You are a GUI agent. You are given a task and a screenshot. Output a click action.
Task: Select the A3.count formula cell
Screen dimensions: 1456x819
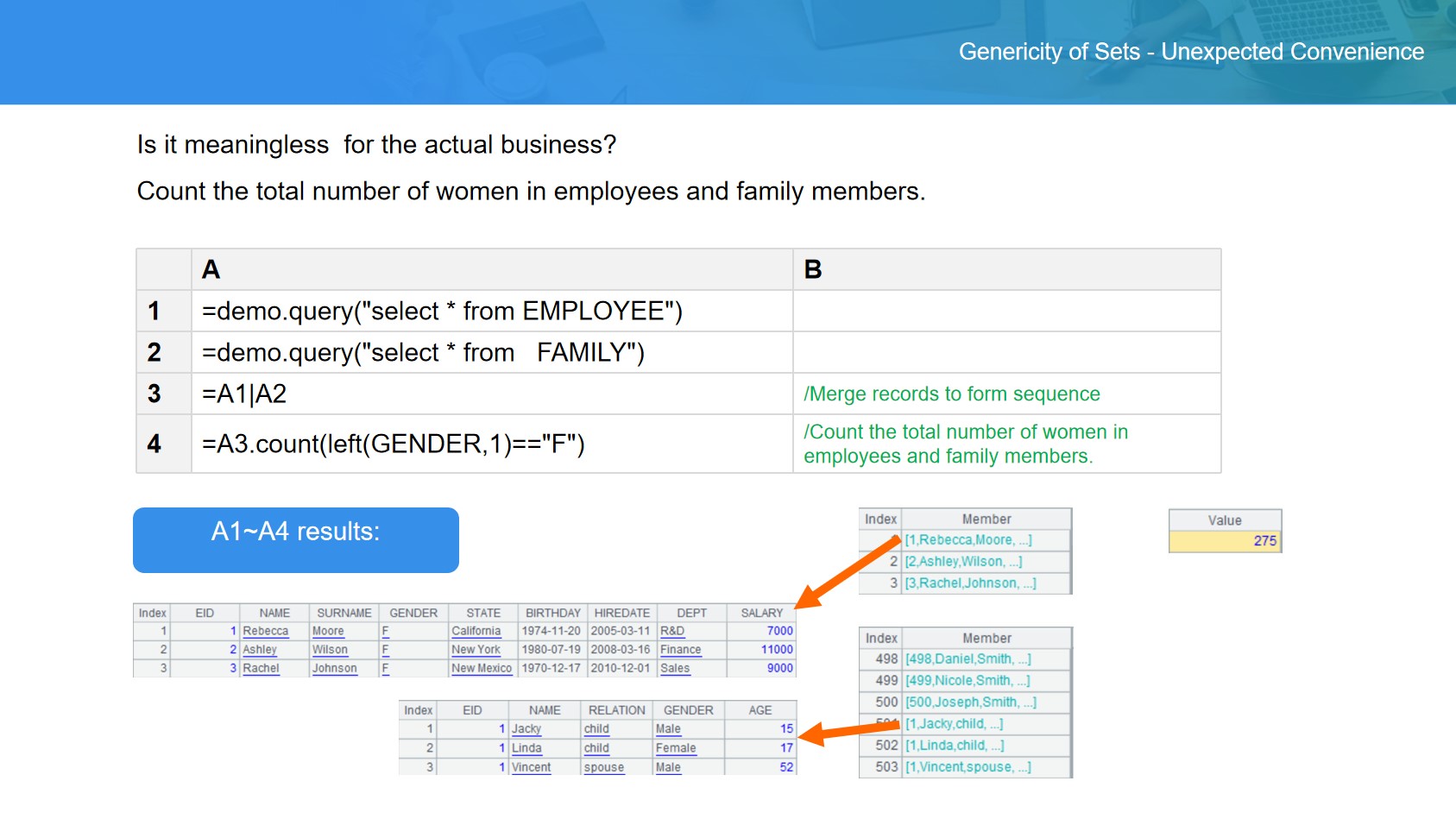coord(491,444)
